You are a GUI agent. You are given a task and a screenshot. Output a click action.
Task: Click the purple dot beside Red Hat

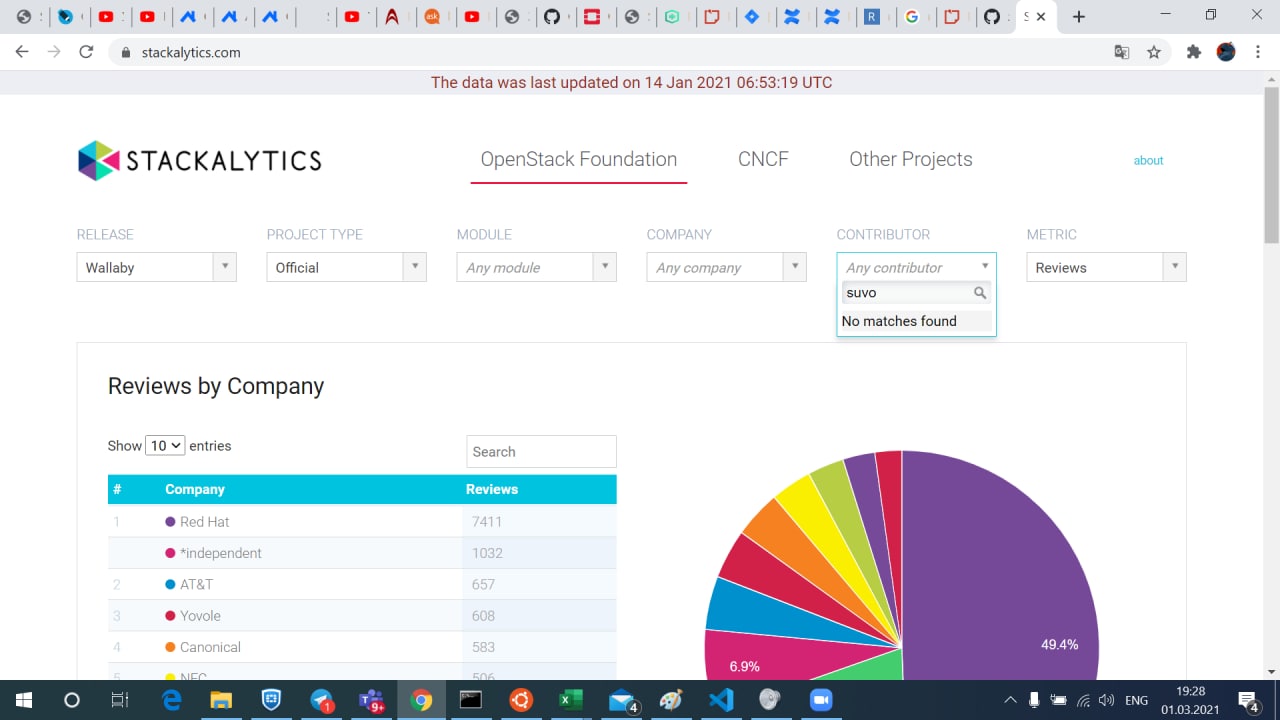[x=170, y=522]
